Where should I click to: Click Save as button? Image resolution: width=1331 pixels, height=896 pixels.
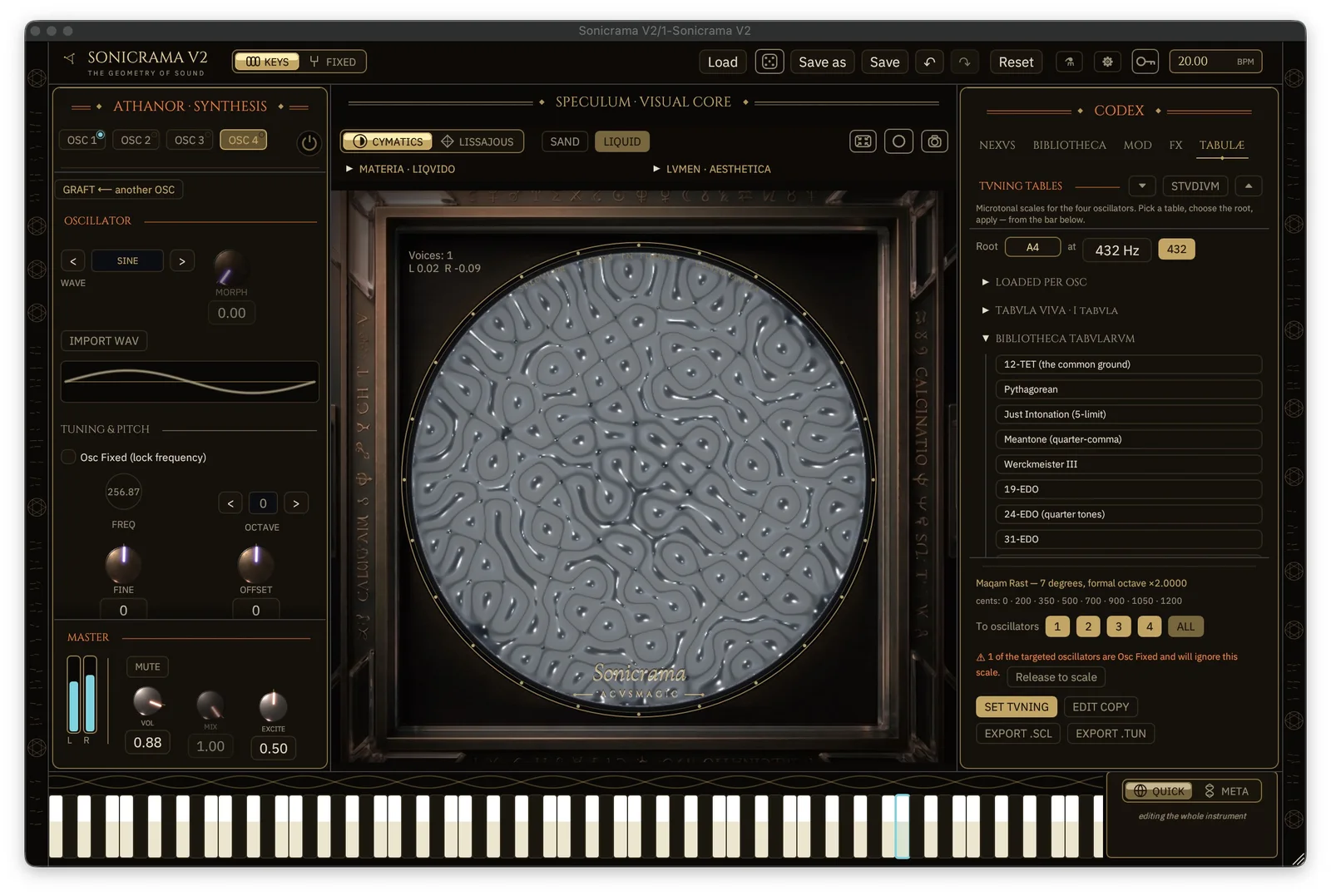tap(822, 62)
